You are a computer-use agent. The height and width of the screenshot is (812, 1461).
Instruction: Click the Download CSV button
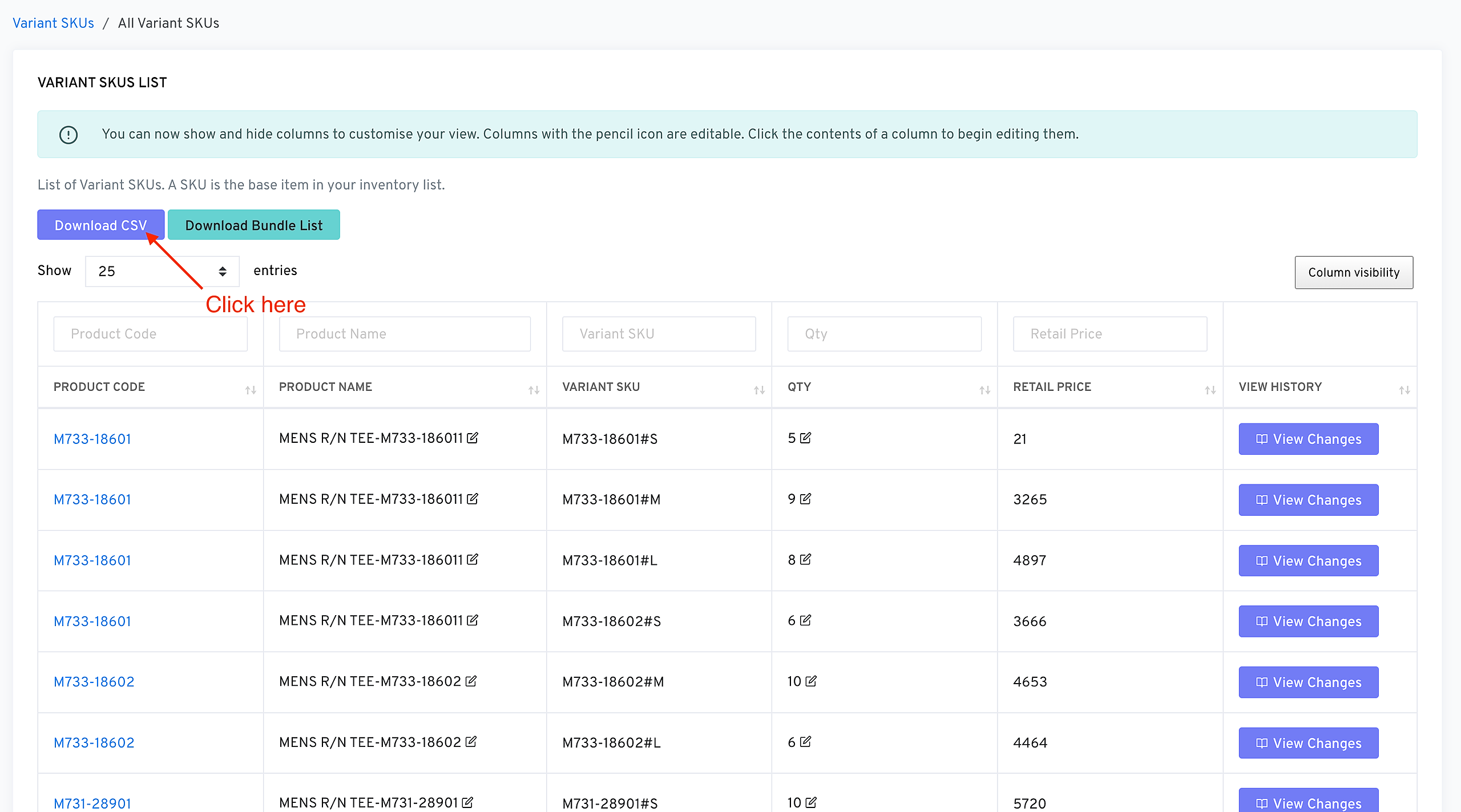point(100,225)
